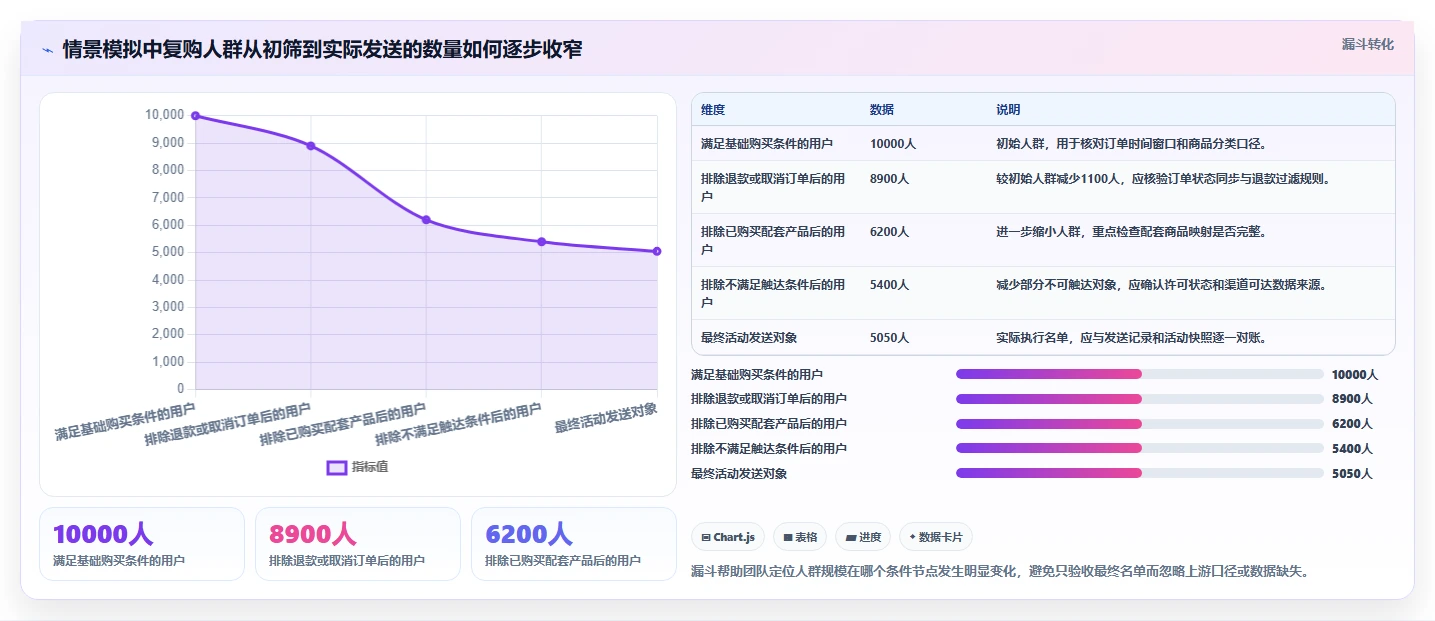Click progress bar for 最终活动发送对象
The width and height of the screenshot is (1435, 621).
(x=1140, y=473)
